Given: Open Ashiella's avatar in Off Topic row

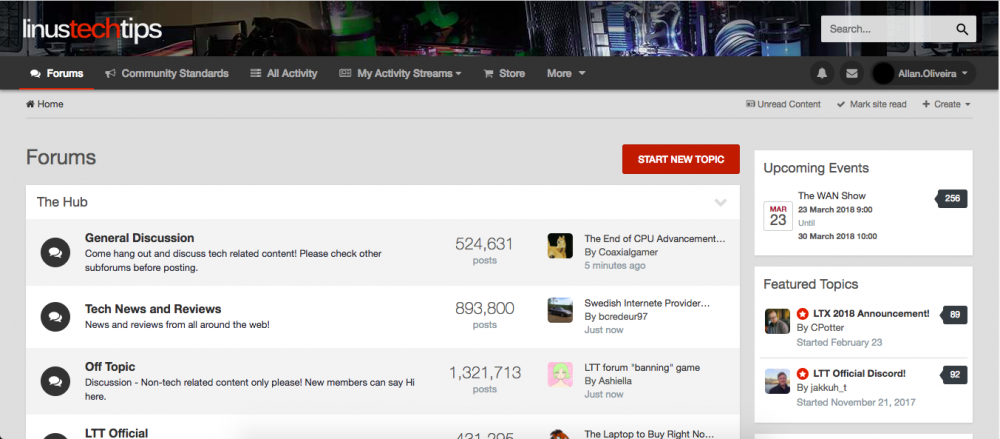Looking at the screenshot, I should [x=560, y=375].
